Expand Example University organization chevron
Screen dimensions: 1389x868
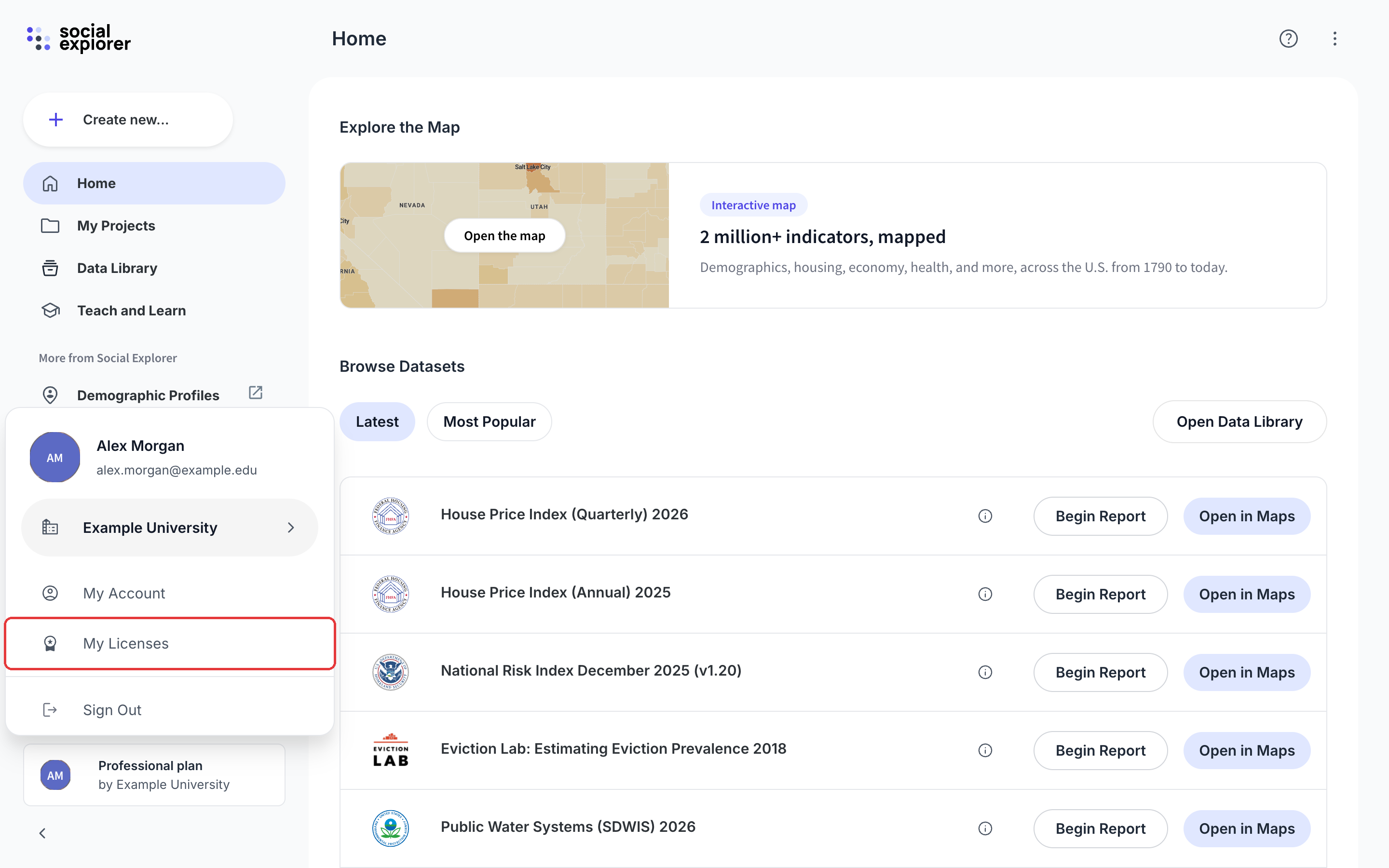(x=291, y=527)
